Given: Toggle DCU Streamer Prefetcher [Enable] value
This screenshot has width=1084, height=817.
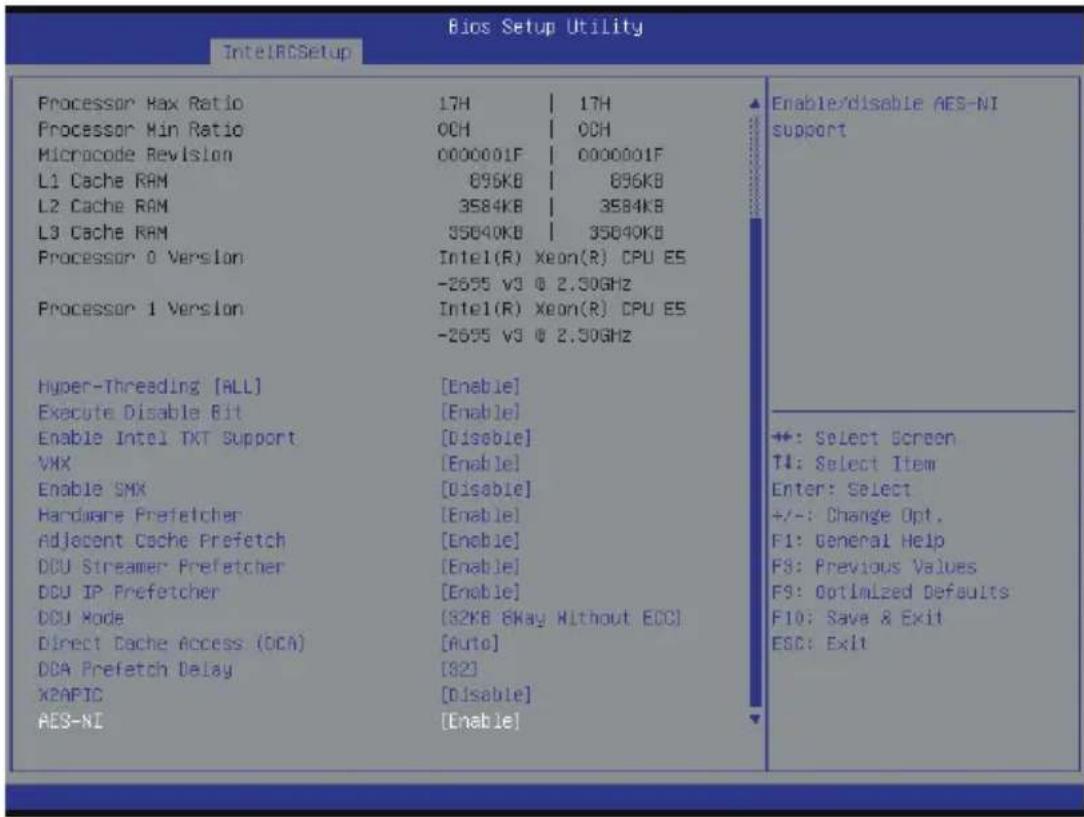Looking at the screenshot, I should click(480, 567).
